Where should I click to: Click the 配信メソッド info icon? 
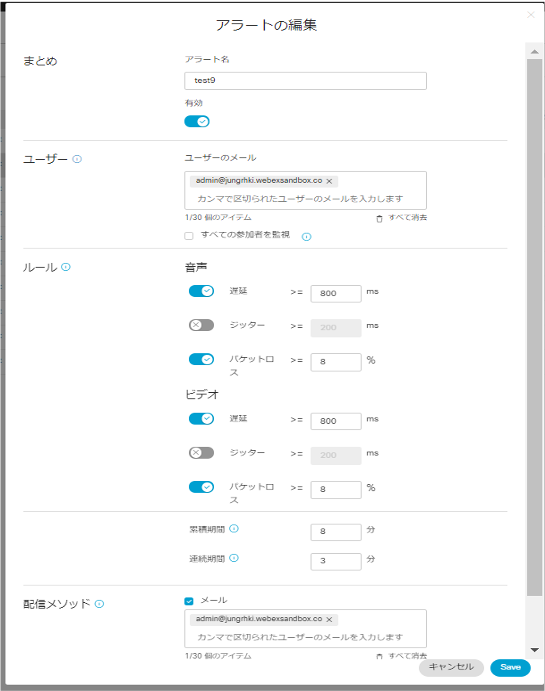100,604
